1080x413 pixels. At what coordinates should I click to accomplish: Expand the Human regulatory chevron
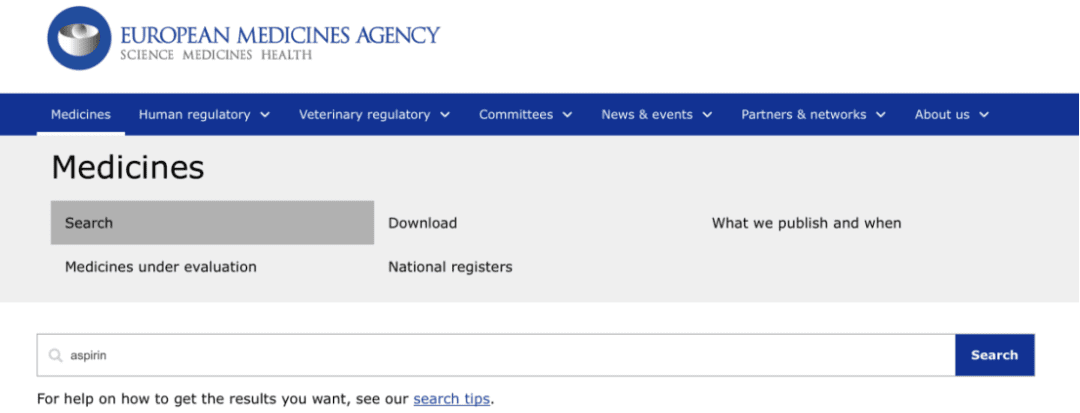(265, 115)
